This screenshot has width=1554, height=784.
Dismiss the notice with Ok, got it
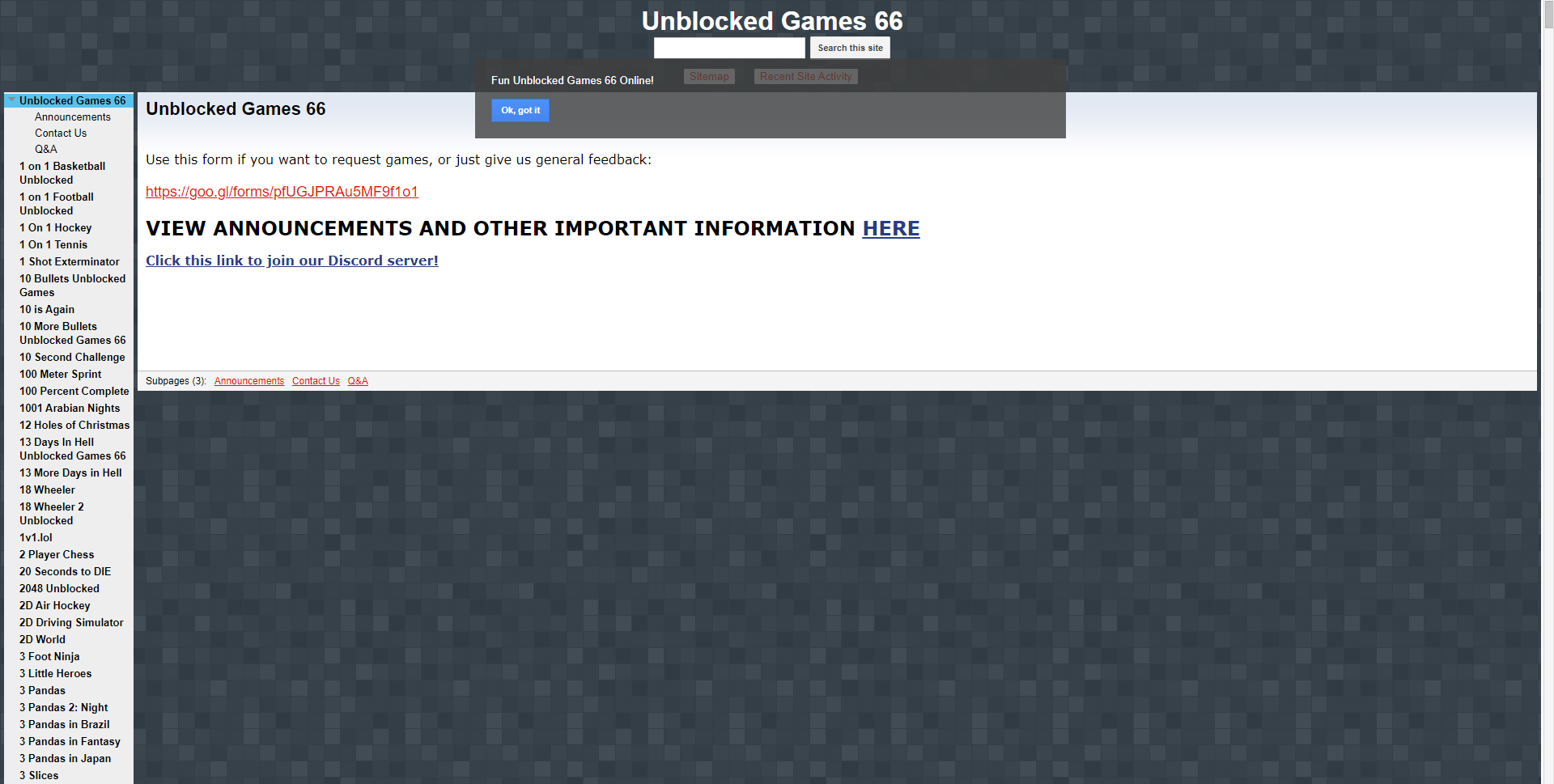coord(520,111)
